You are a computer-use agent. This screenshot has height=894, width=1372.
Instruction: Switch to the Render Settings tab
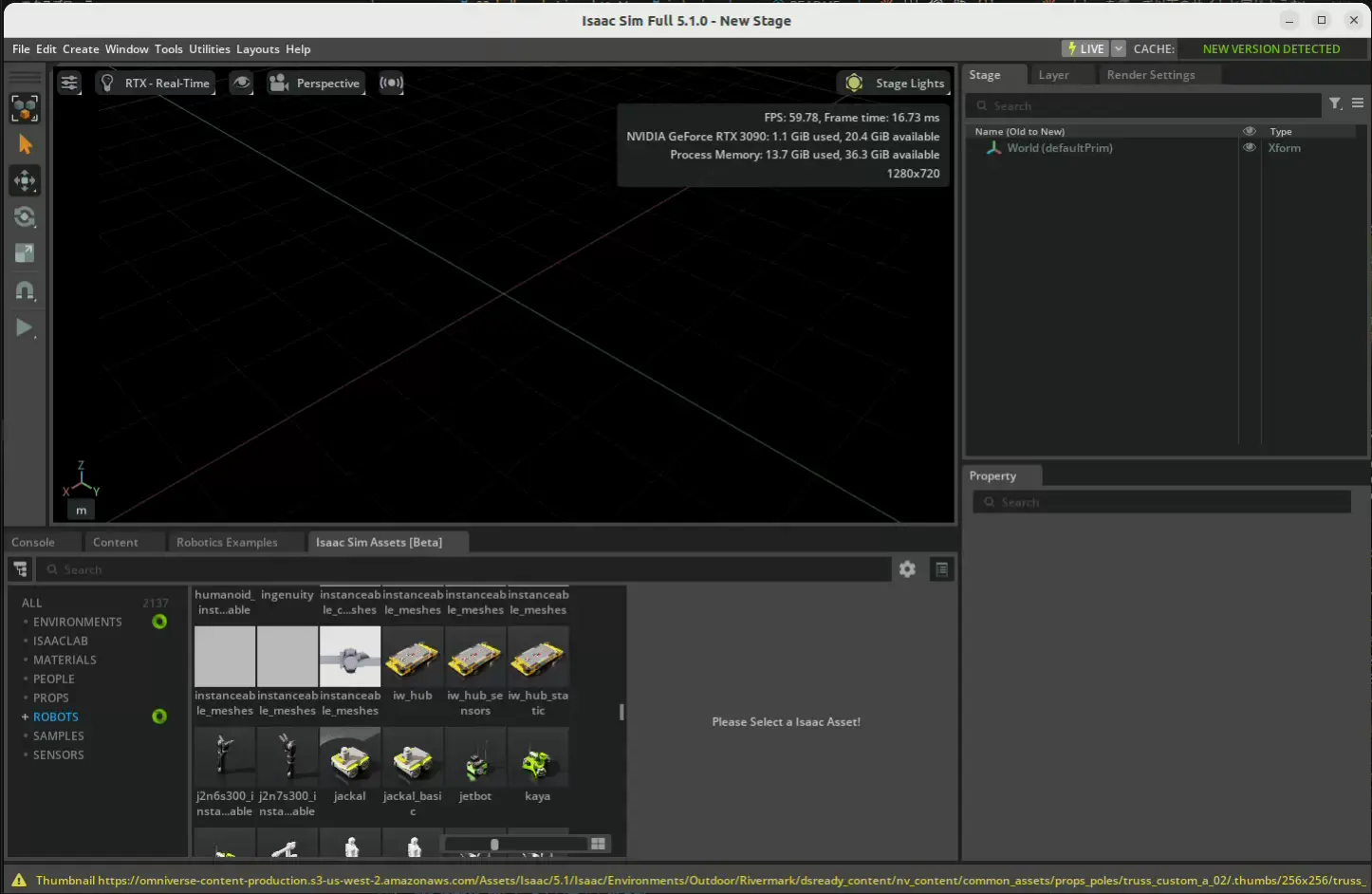(1150, 75)
